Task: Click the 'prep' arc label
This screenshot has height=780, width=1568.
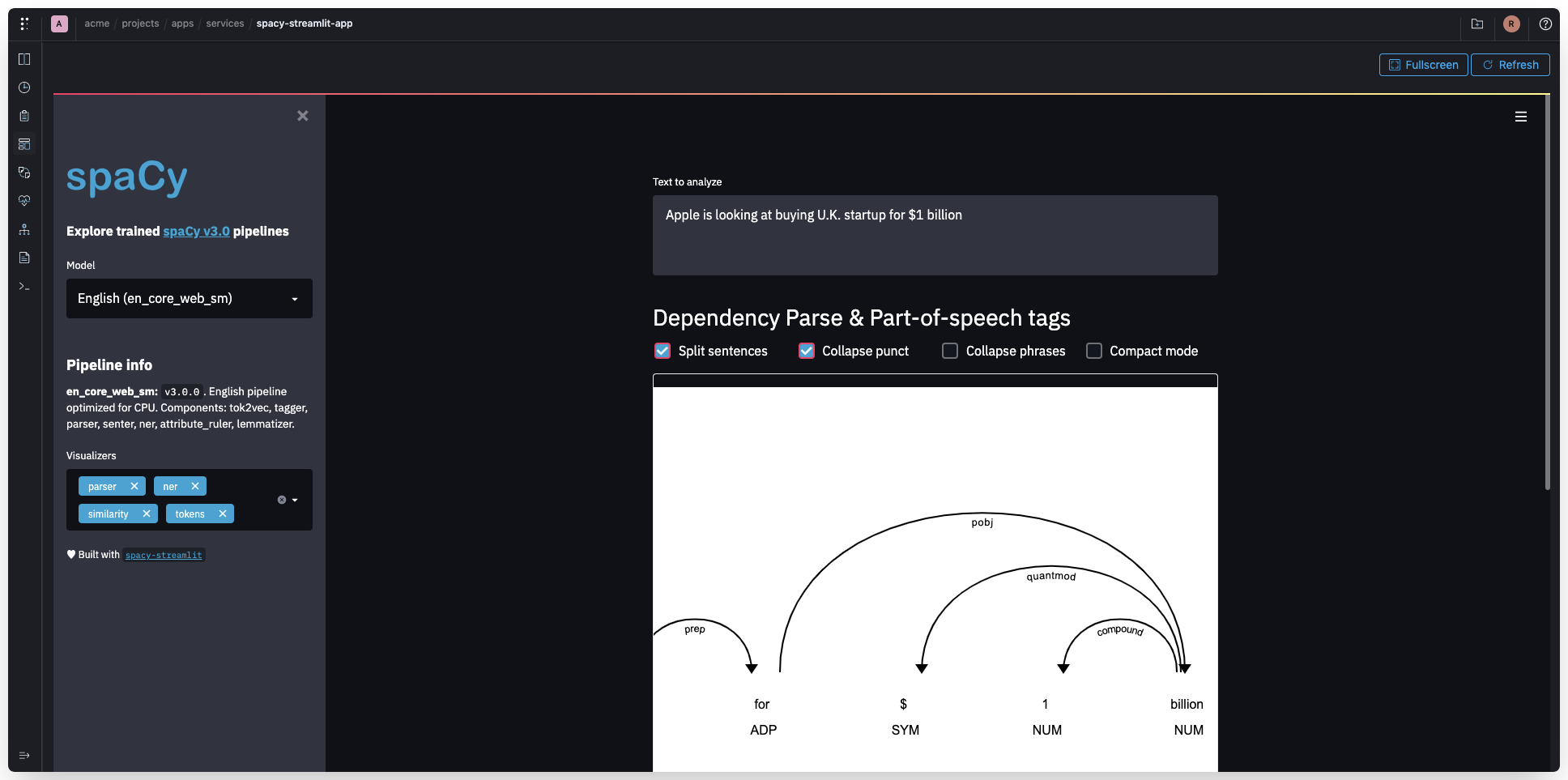Action: 695,629
